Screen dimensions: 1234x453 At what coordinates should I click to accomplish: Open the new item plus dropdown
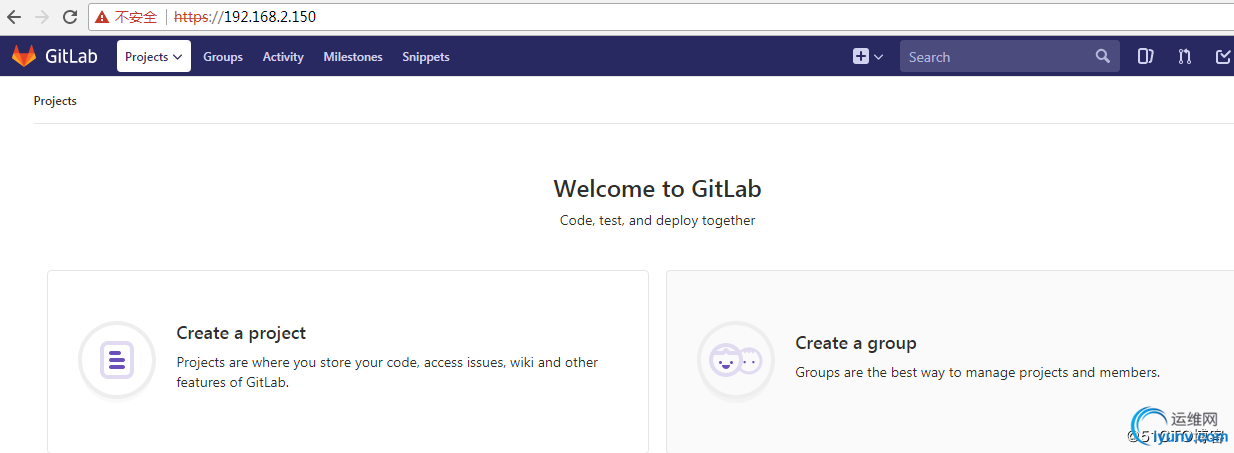point(867,57)
